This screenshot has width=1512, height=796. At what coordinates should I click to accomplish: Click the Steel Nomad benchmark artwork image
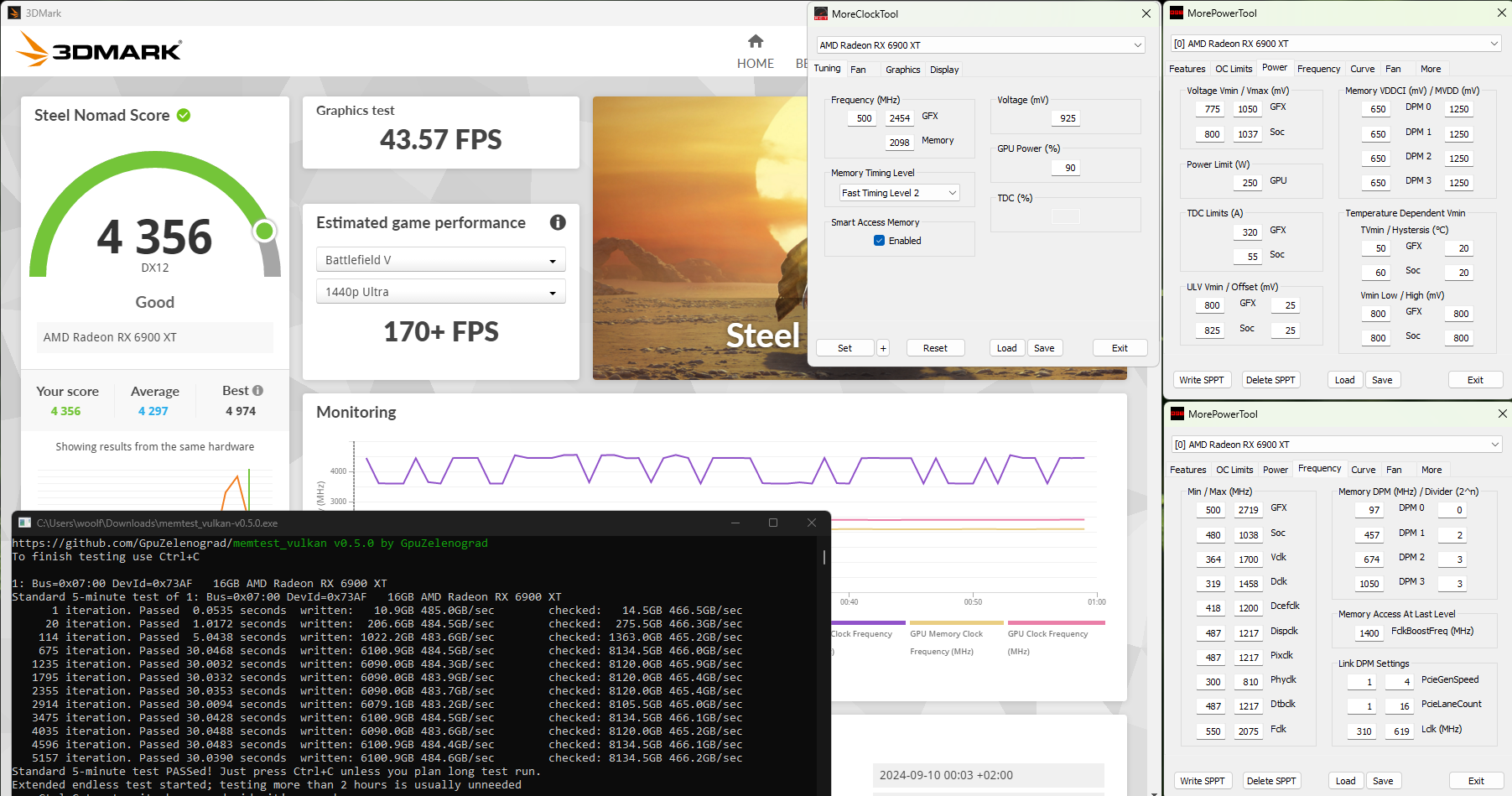coord(699,238)
